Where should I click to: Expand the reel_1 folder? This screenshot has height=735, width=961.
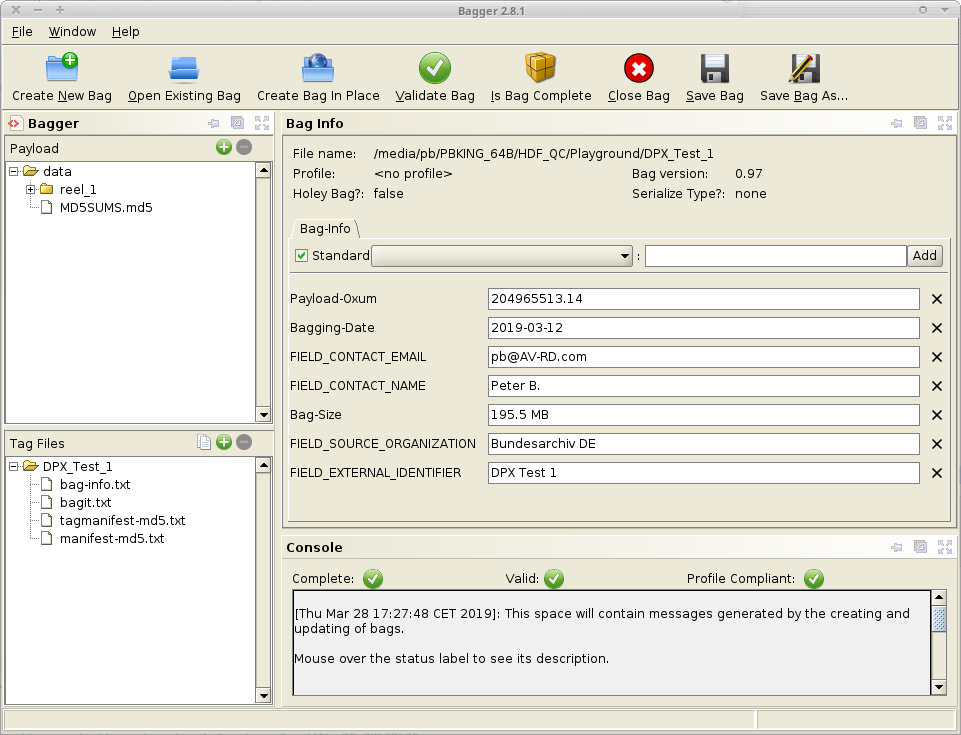(31, 190)
